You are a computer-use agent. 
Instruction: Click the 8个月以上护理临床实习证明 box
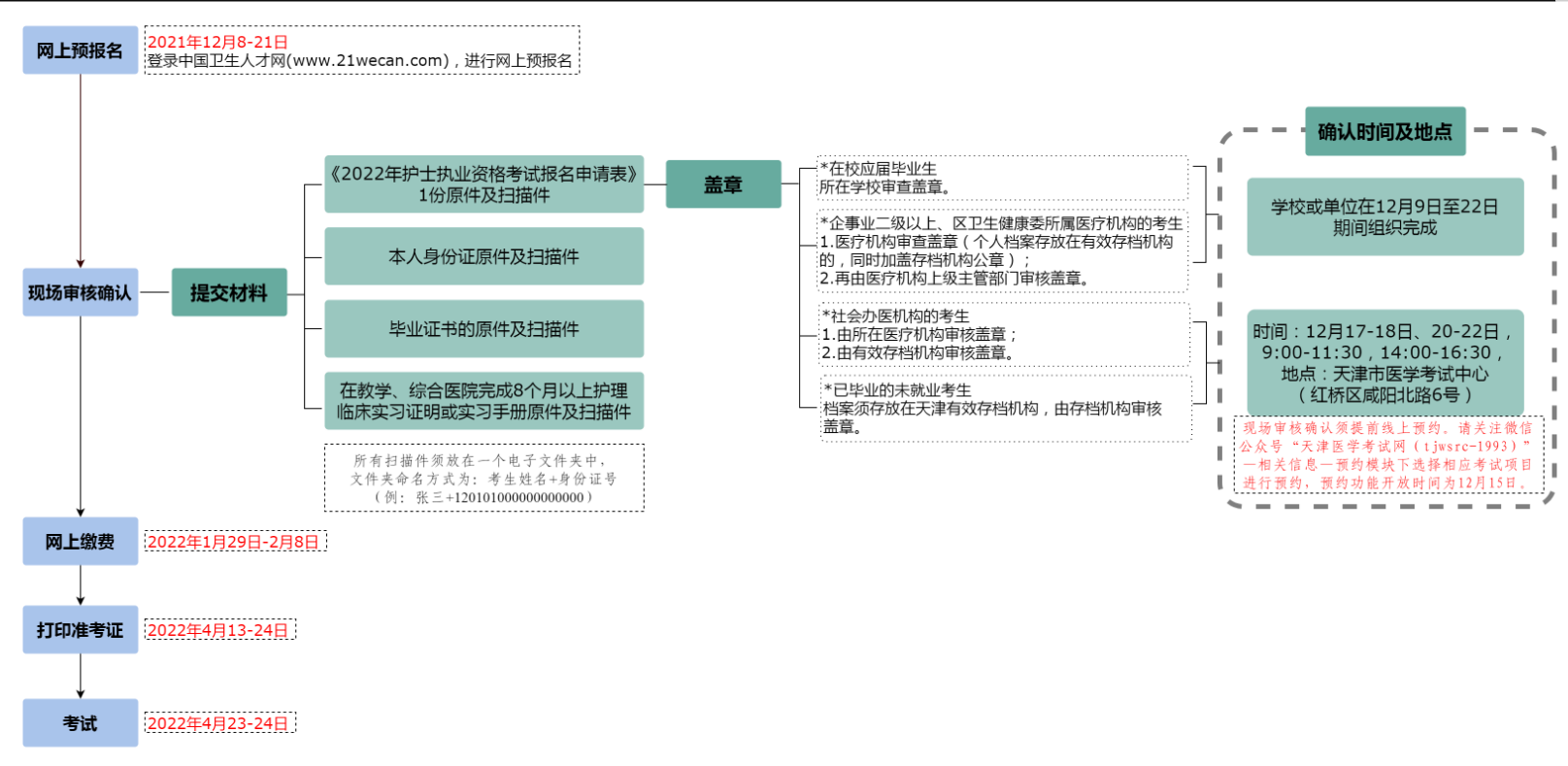484,401
